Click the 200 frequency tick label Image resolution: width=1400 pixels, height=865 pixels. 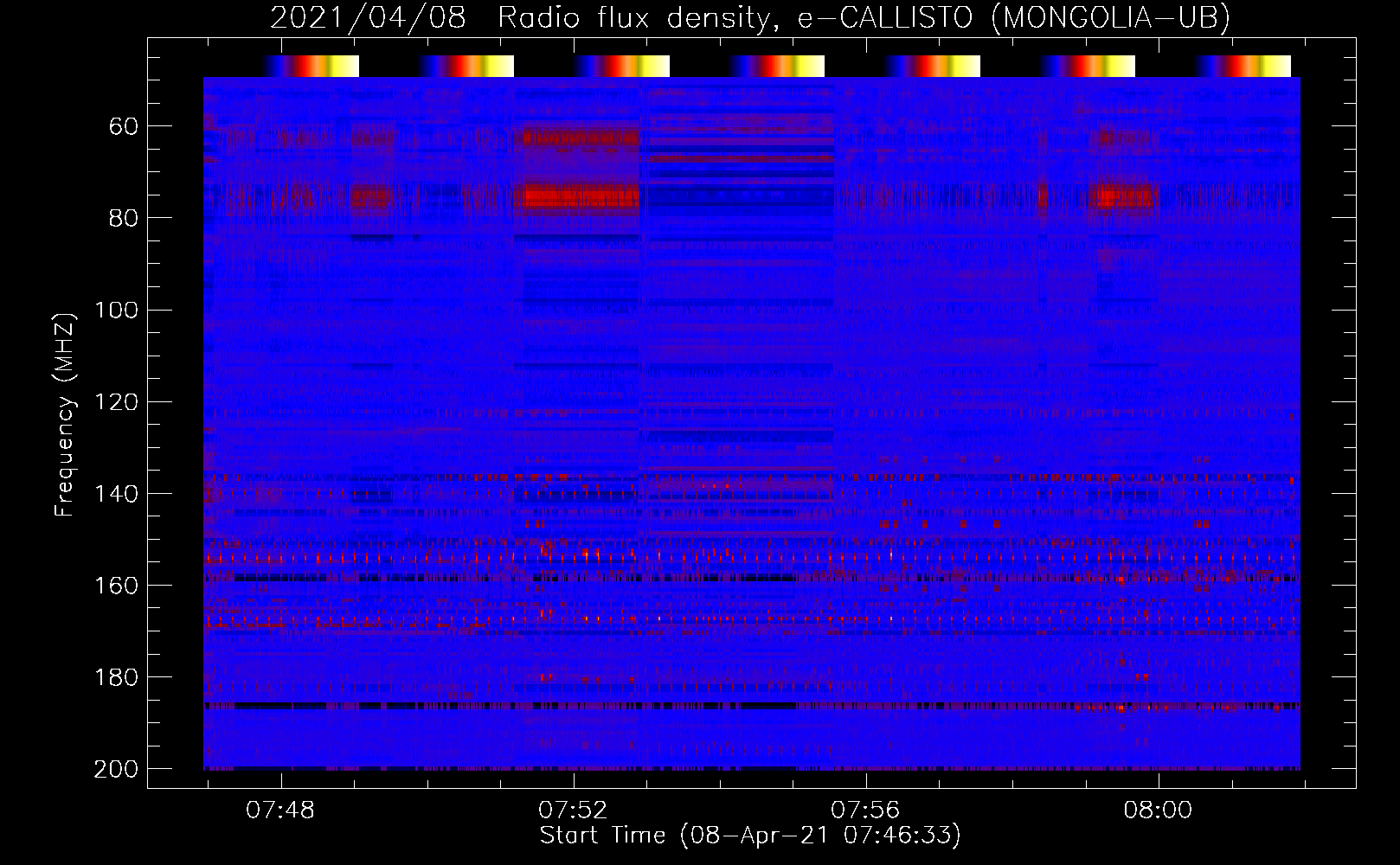point(116,769)
